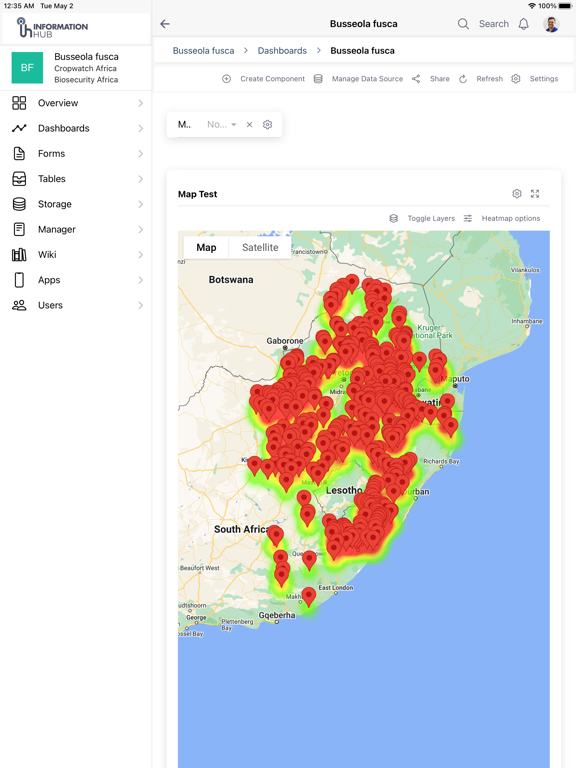Click Create Component plus icon
The width and height of the screenshot is (576, 768).
226,79
